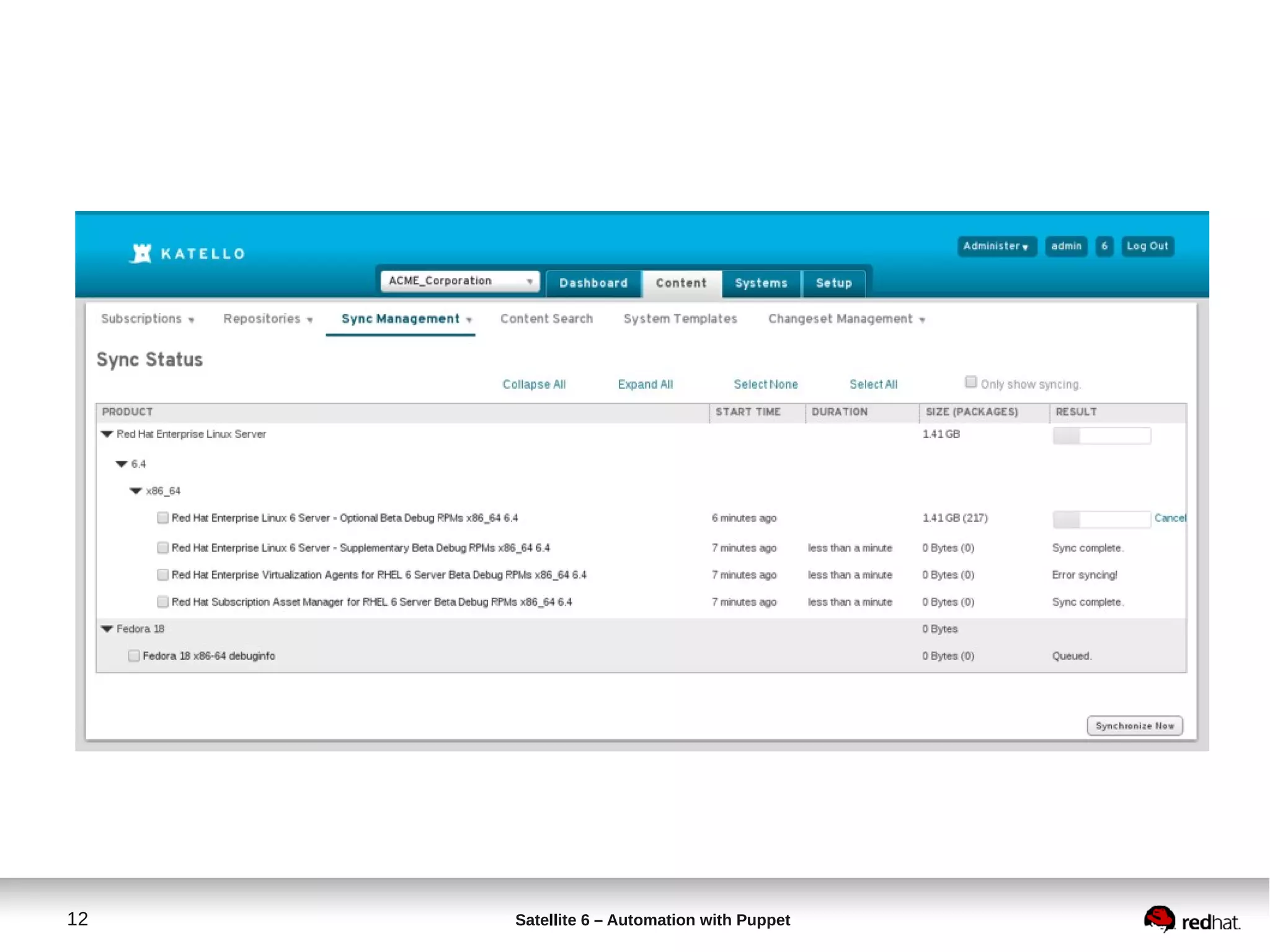The image size is (1270, 952).
Task: Check the Optional Beta Debug RPMs repository
Action: click(162, 518)
